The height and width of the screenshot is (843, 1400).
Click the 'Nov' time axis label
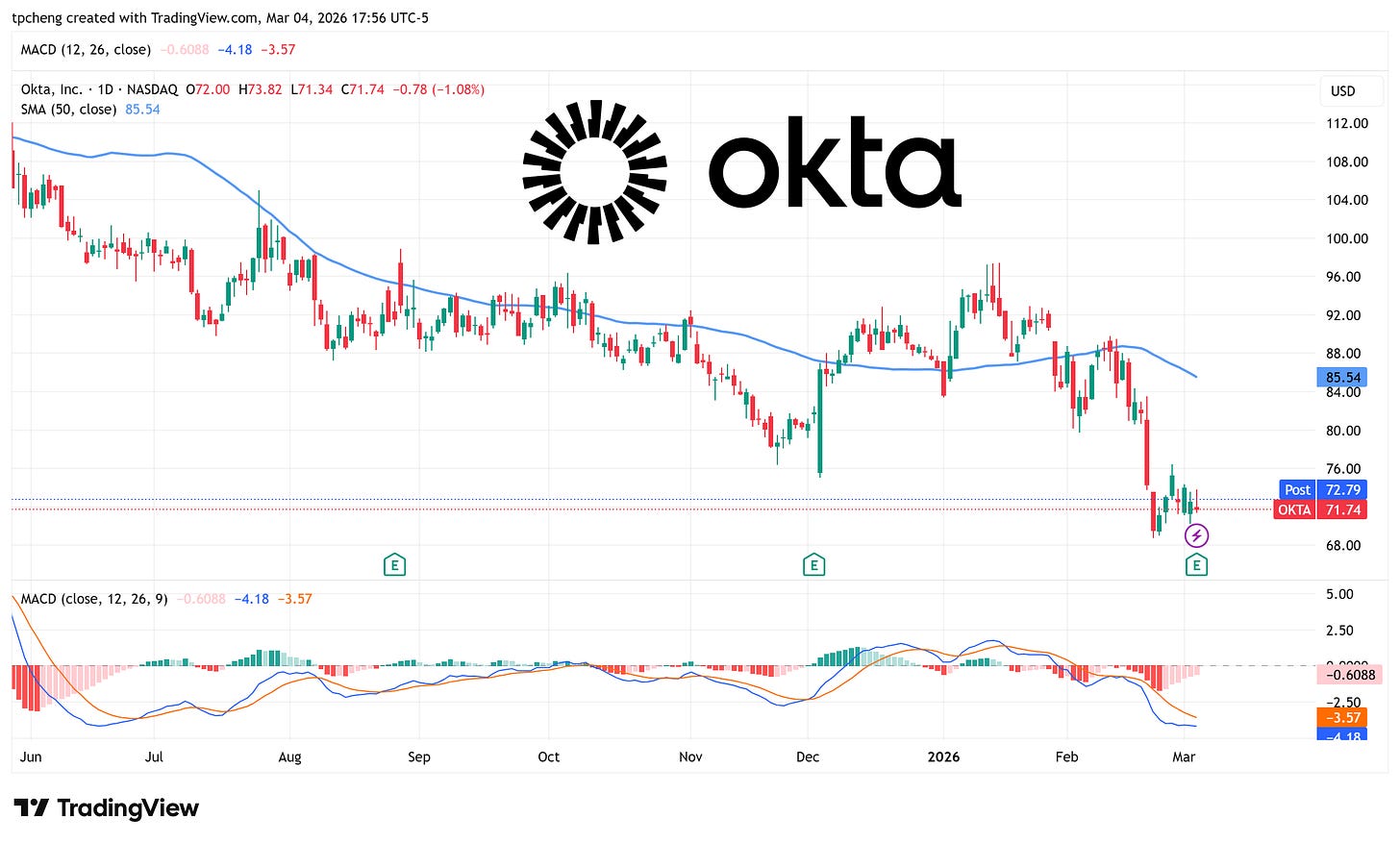[690, 756]
